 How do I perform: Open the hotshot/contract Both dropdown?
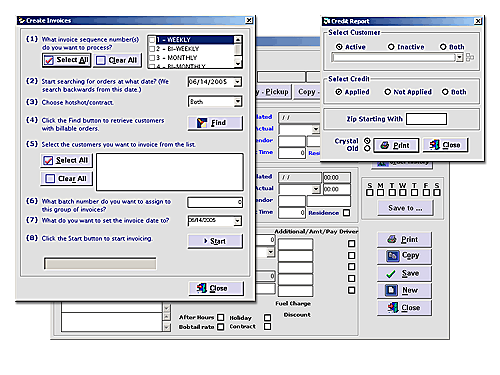pyautogui.click(x=237, y=101)
